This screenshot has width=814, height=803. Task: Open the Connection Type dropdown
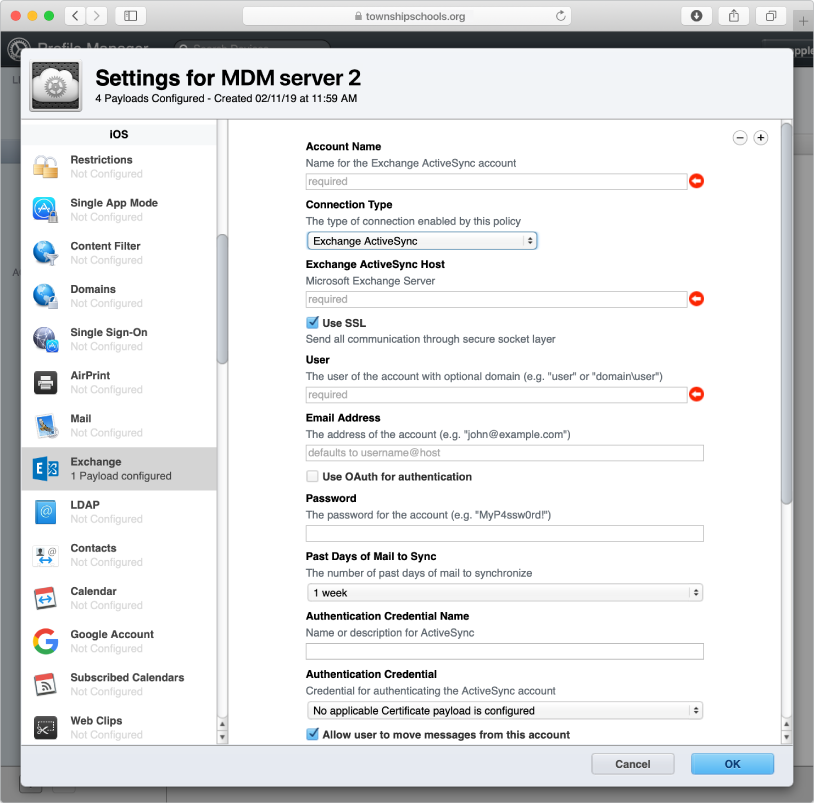(x=421, y=240)
